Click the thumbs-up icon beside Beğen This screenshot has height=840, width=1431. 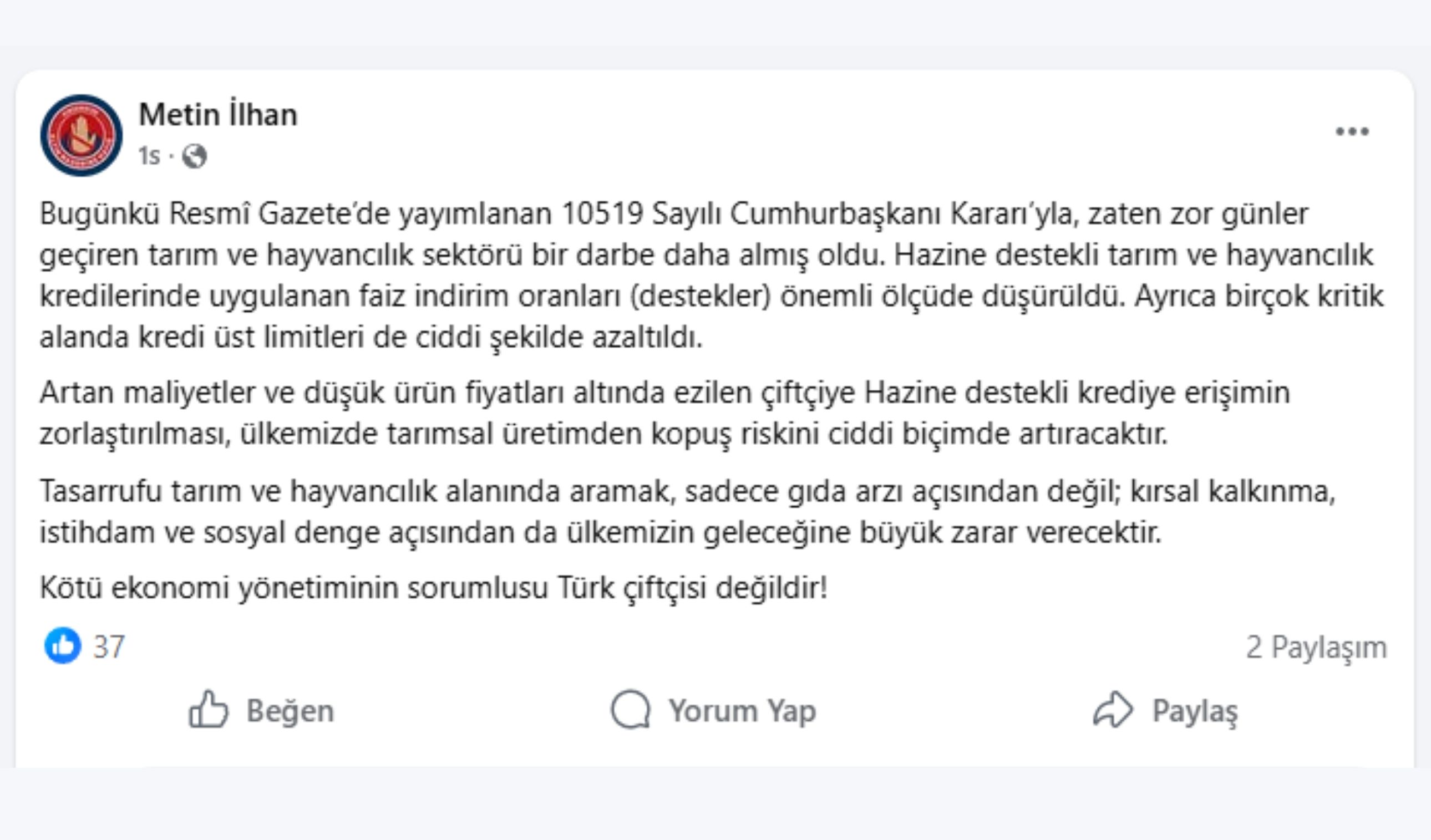point(209,710)
